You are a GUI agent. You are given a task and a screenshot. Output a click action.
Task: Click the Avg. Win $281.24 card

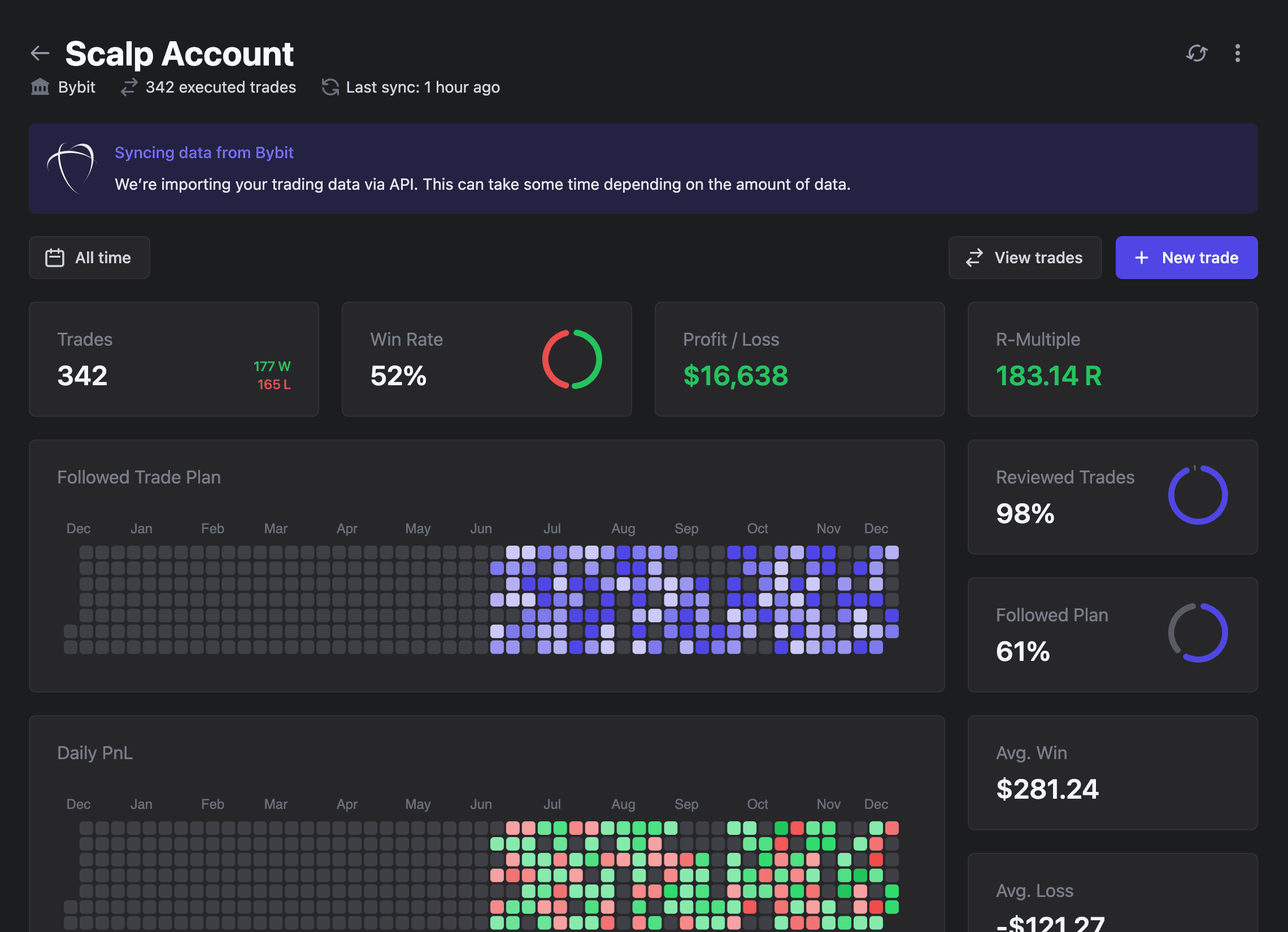pyautogui.click(x=1112, y=772)
